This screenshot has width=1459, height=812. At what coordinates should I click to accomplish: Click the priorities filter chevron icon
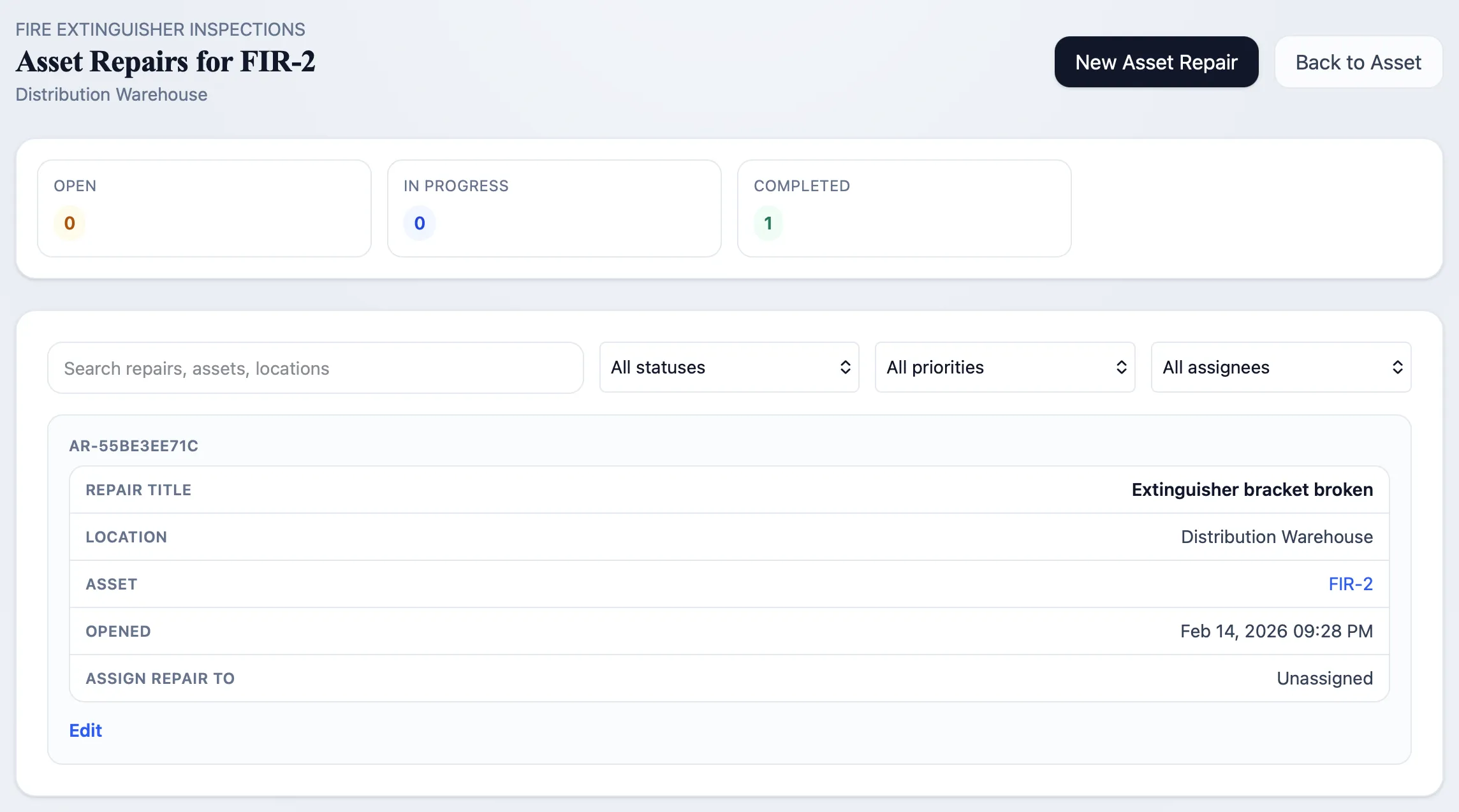[1122, 367]
